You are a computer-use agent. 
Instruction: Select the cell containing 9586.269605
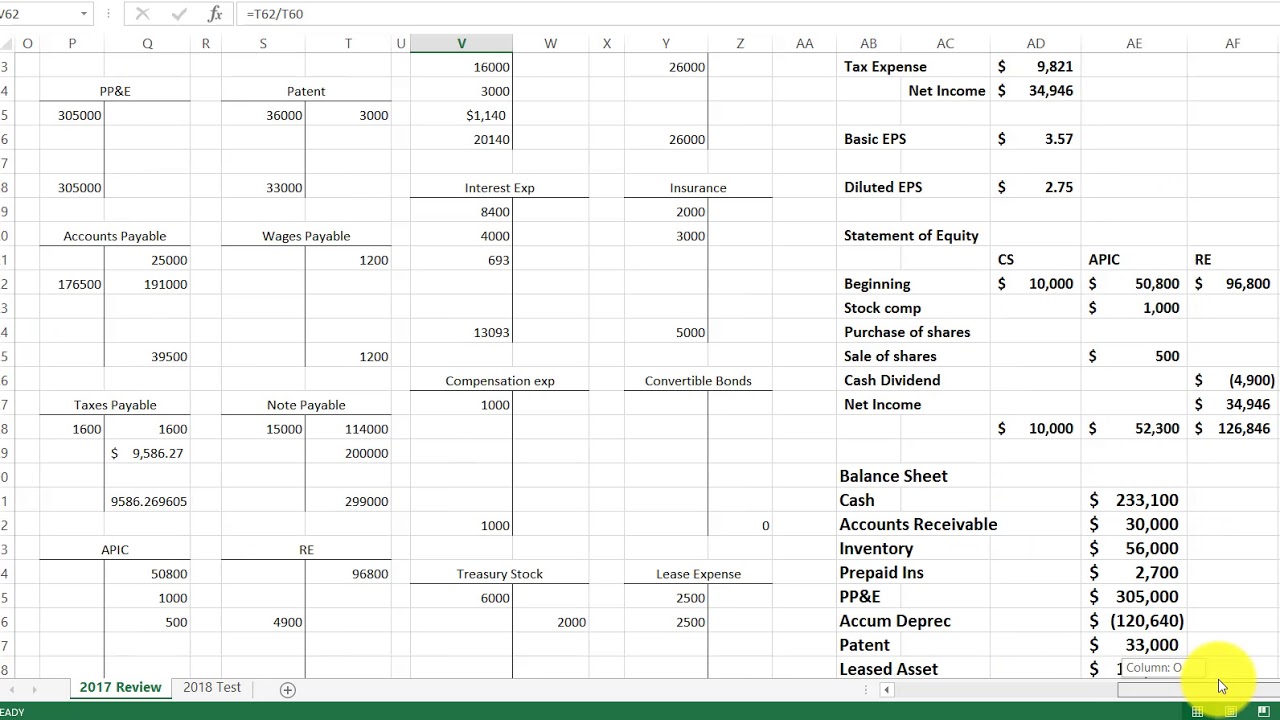point(147,501)
